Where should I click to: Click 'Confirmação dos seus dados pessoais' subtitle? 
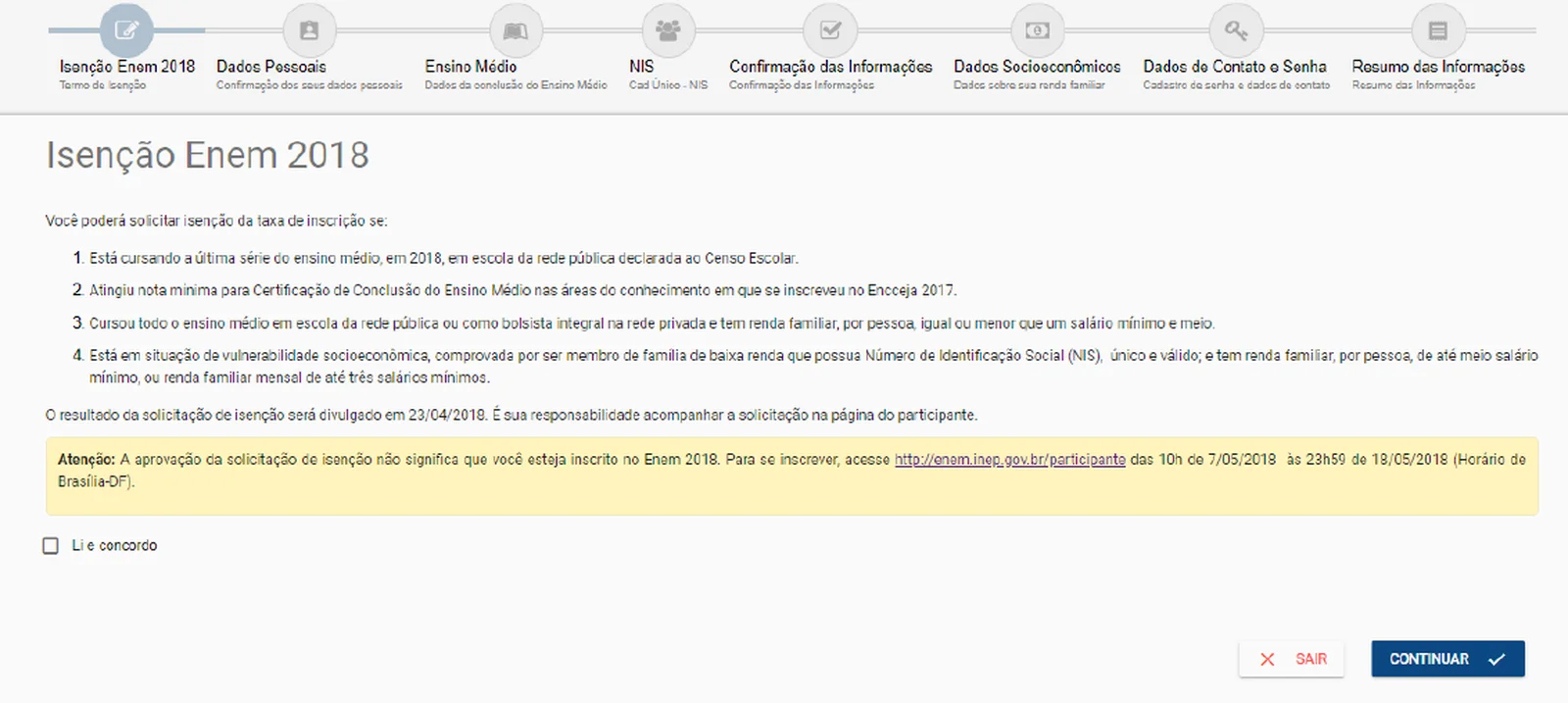[310, 85]
